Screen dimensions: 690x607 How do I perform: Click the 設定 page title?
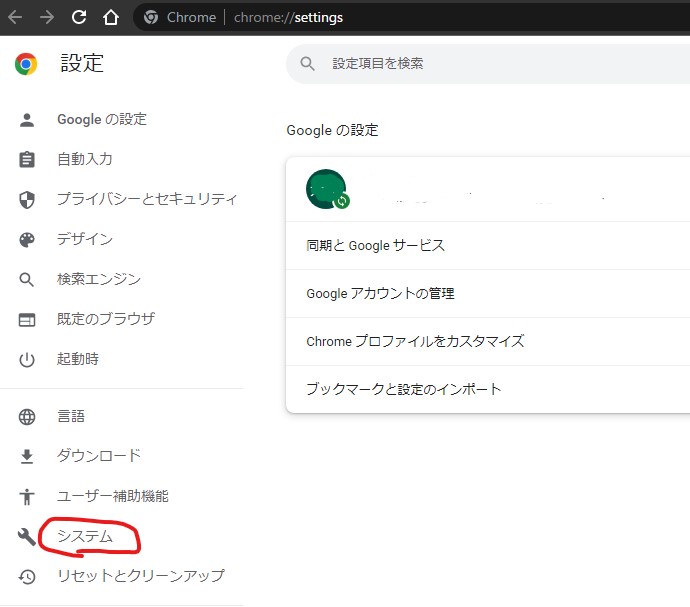pyautogui.click(x=82, y=63)
